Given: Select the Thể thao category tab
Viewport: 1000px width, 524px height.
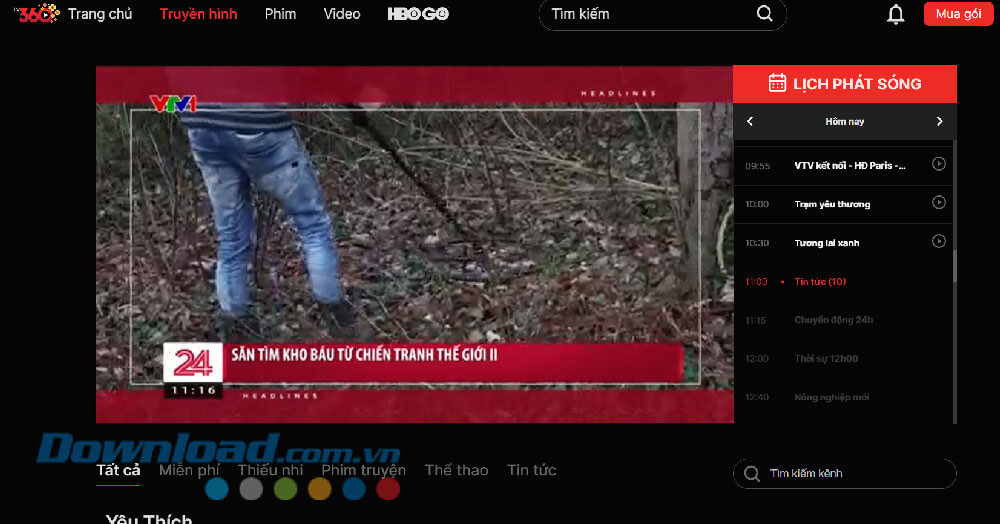Looking at the screenshot, I should point(457,470).
